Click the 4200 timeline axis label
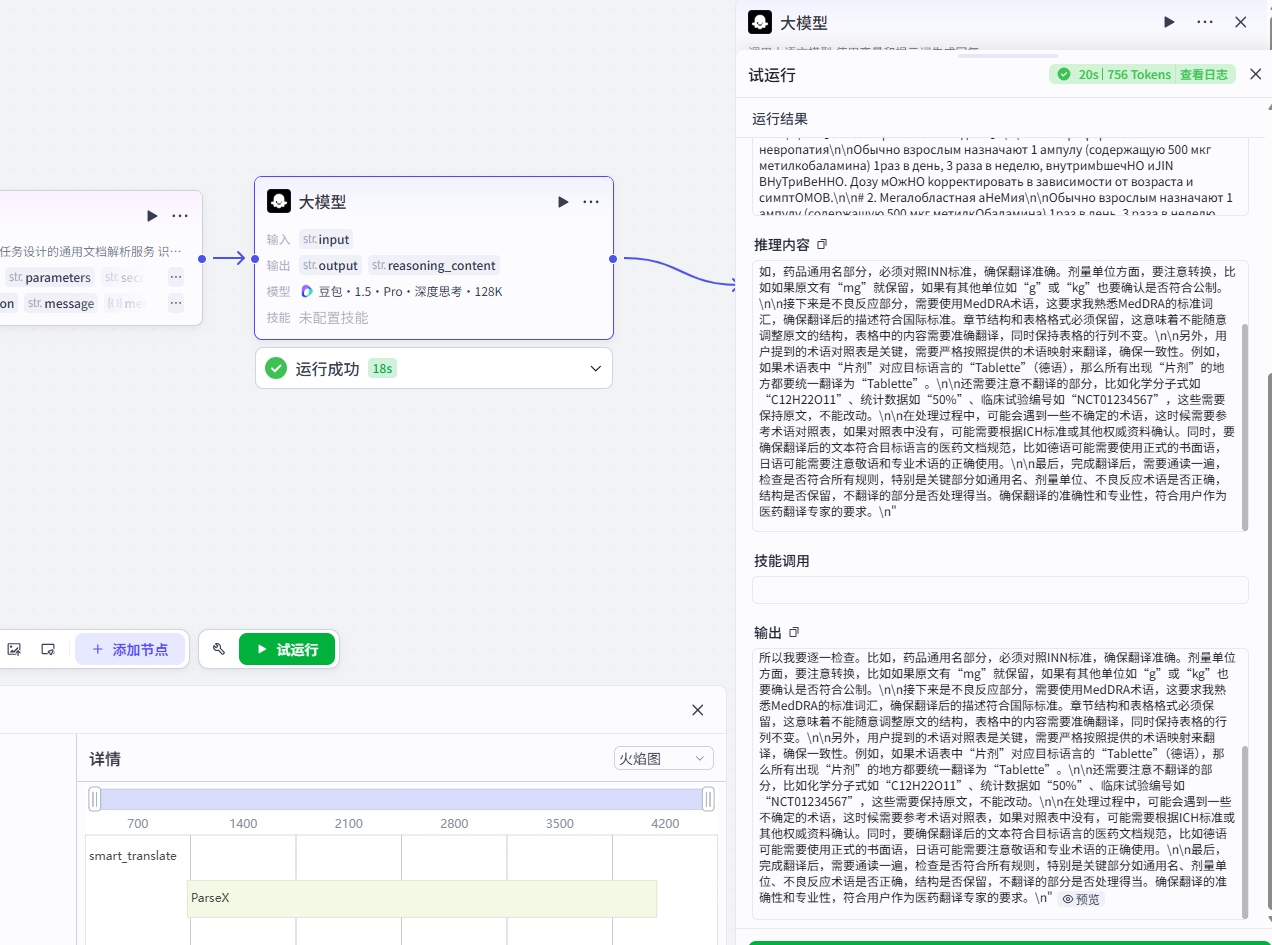Screen dimensions: 1272x945 (x=665, y=823)
